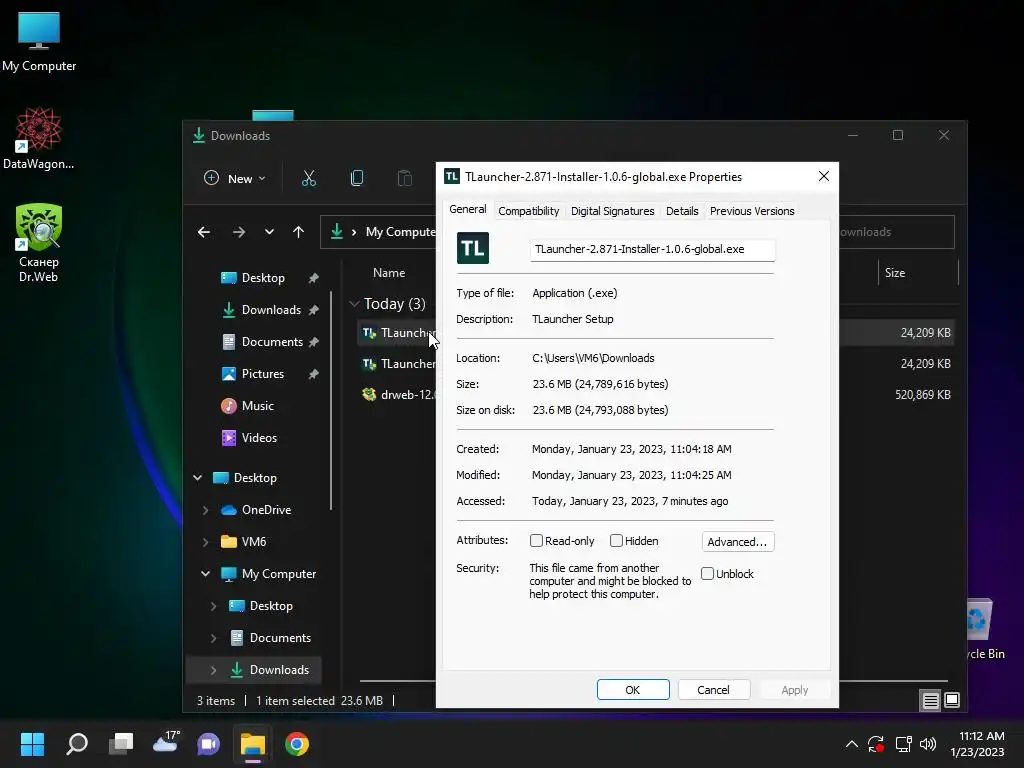Open taskbar Search magnifier
This screenshot has height=768, width=1024.
(x=77, y=744)
